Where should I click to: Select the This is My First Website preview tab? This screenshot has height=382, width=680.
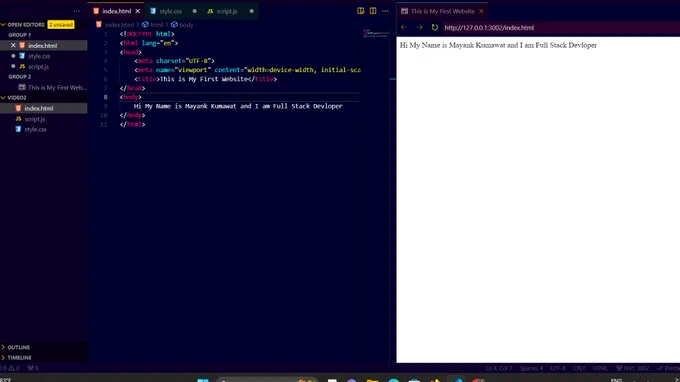(442, 11)
